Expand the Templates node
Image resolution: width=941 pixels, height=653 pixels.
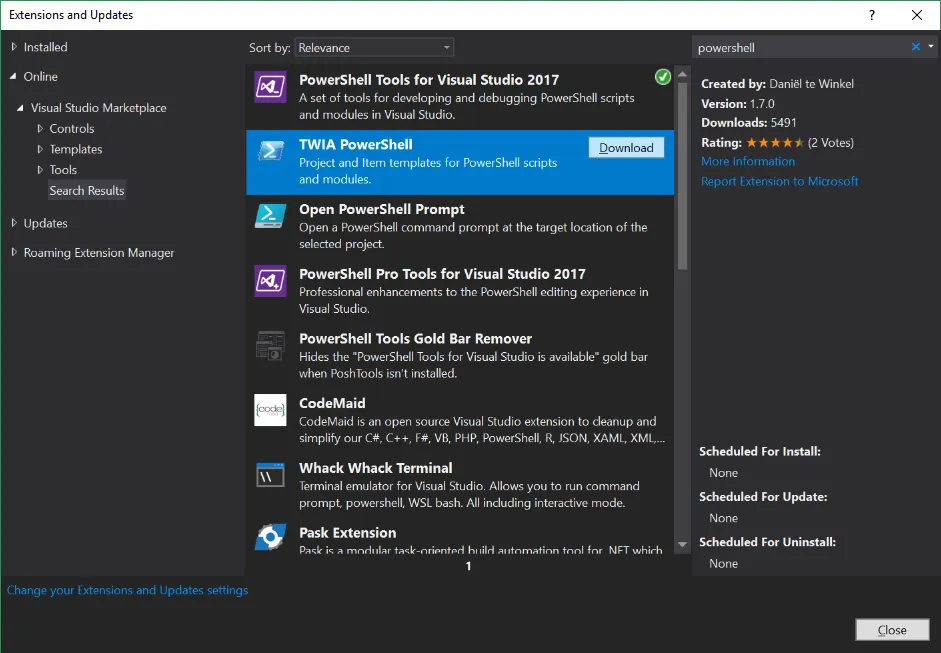tap(40, 149)
